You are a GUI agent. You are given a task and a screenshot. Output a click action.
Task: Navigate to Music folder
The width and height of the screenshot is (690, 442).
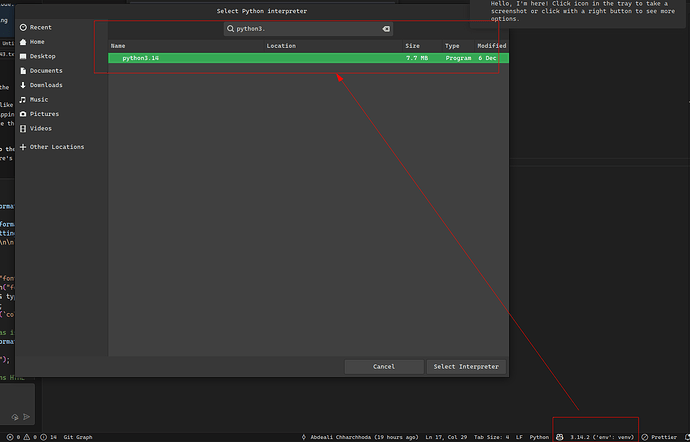click(38, 100)
